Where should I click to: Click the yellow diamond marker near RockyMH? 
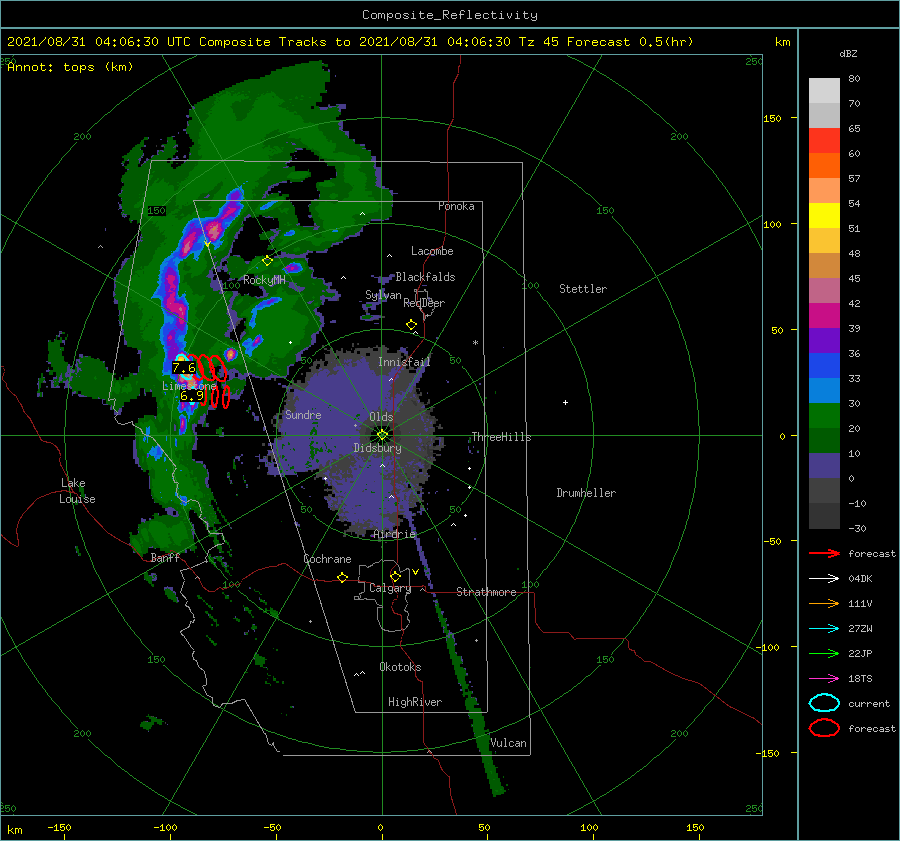(267, 261)
